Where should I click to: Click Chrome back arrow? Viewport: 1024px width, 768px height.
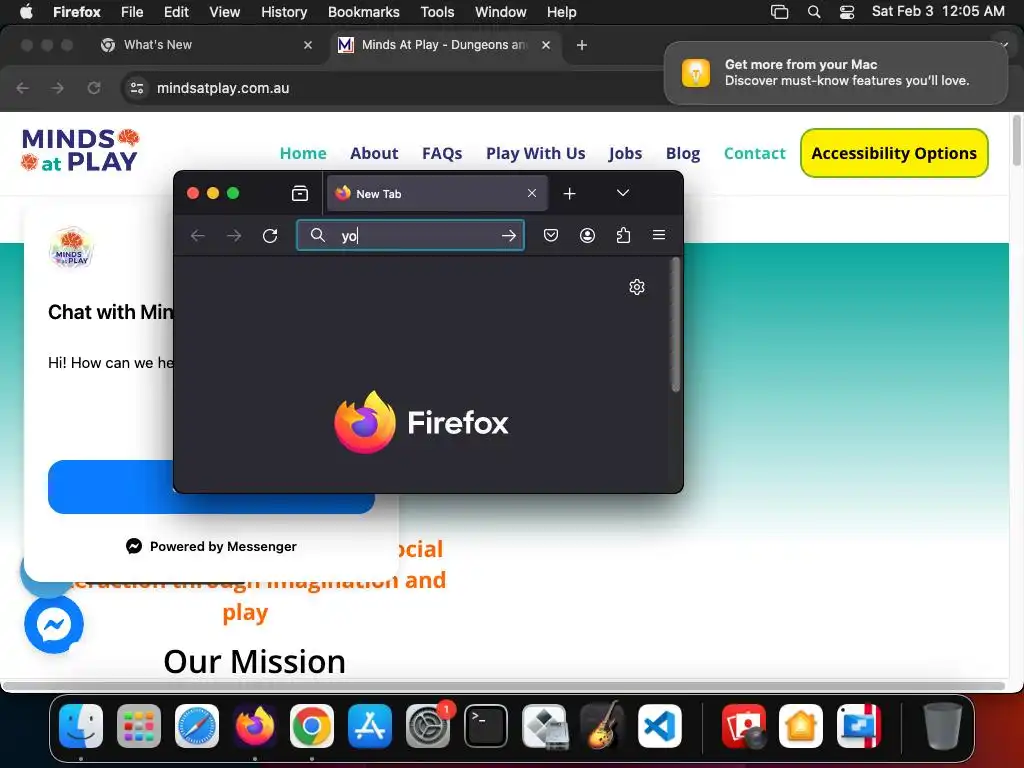coord(23,88)
